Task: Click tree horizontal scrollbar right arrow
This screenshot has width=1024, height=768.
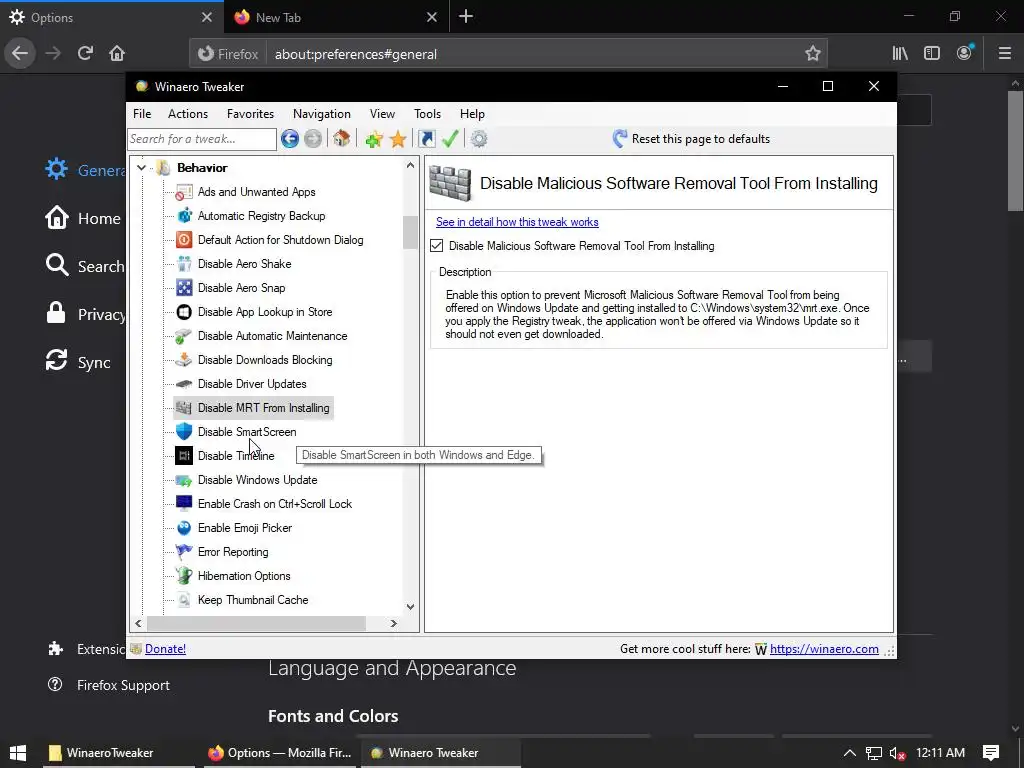Action: pyautogui.click(x=393, y=624)
